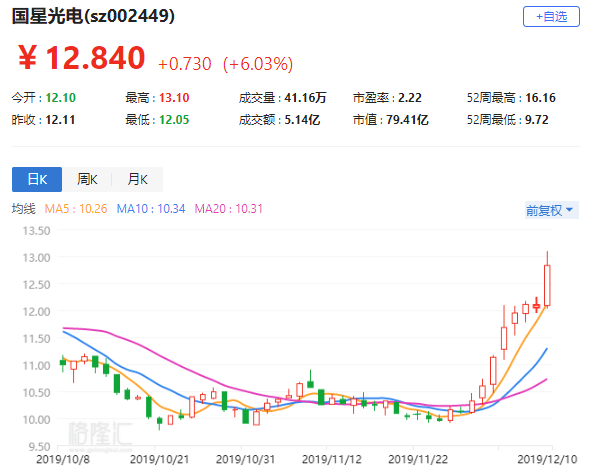Open the 前复权 dropdown
This screenshot has height=467, width=591.
tap(551, 210)
